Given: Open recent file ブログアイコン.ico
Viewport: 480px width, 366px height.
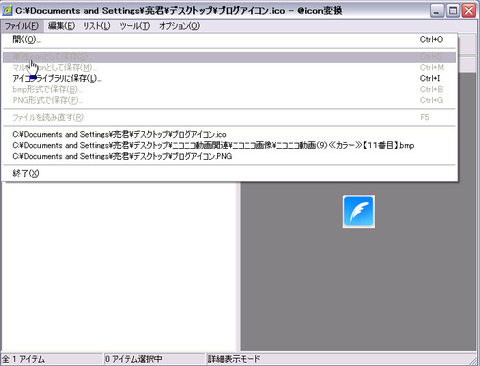Looking at the screenshot, I should (x=229, y=135).
